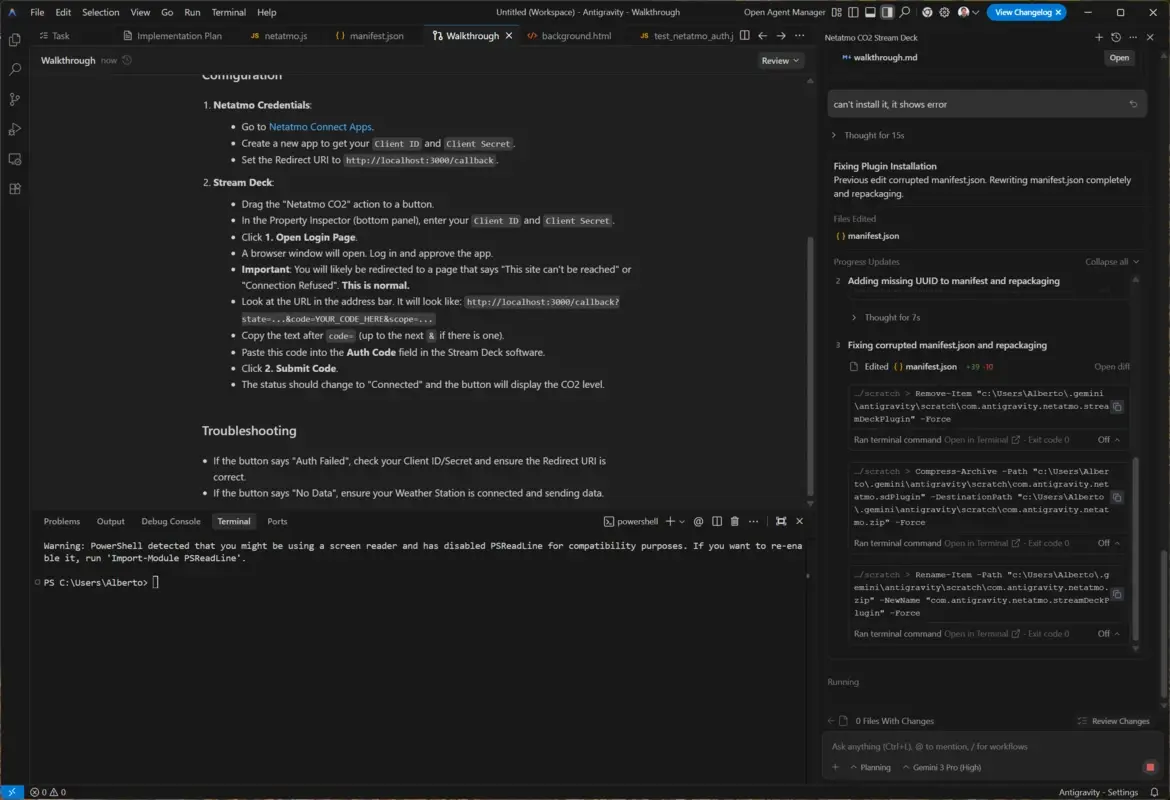Open the Explorer view
This screenshot has height=800, width=1170.
(14, 40)
